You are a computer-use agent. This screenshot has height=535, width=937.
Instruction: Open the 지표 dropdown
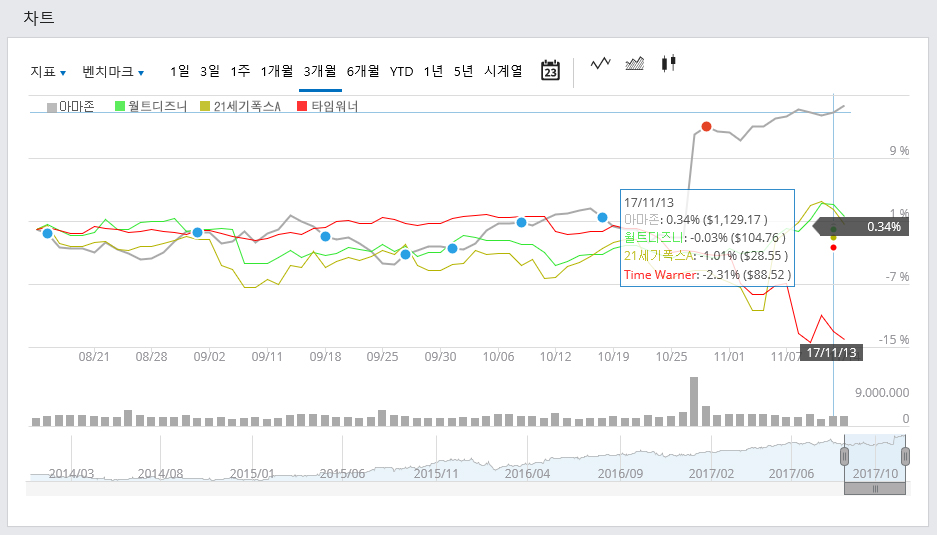(48, 72)
